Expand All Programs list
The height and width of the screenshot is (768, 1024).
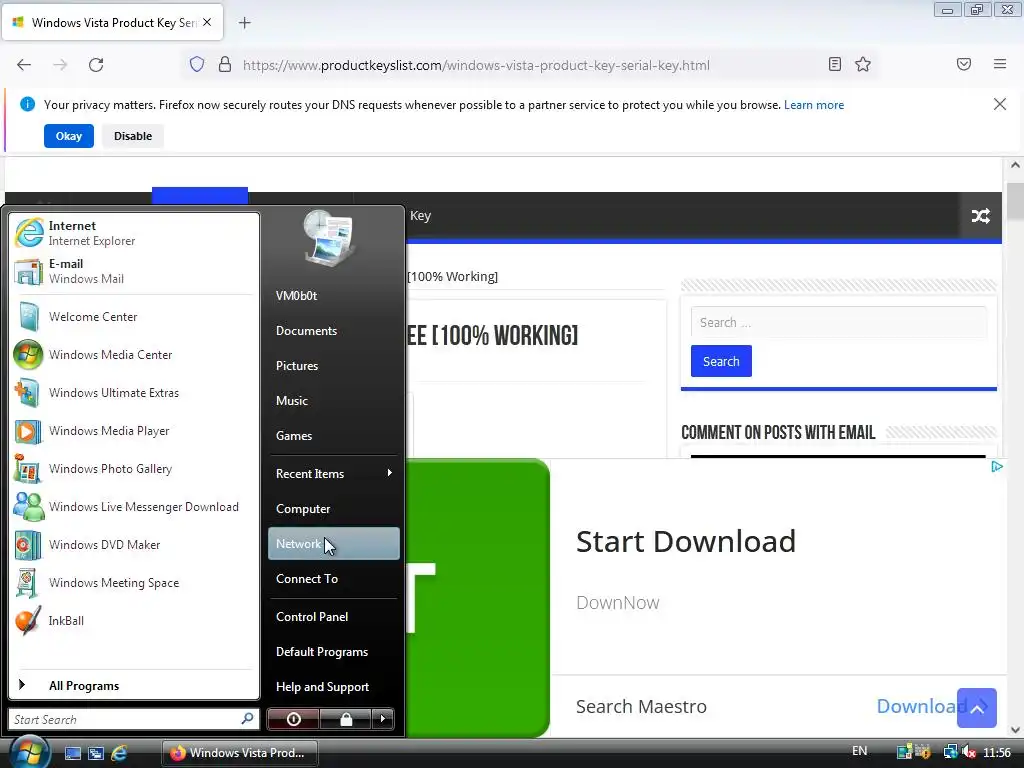tap(134, 685)
